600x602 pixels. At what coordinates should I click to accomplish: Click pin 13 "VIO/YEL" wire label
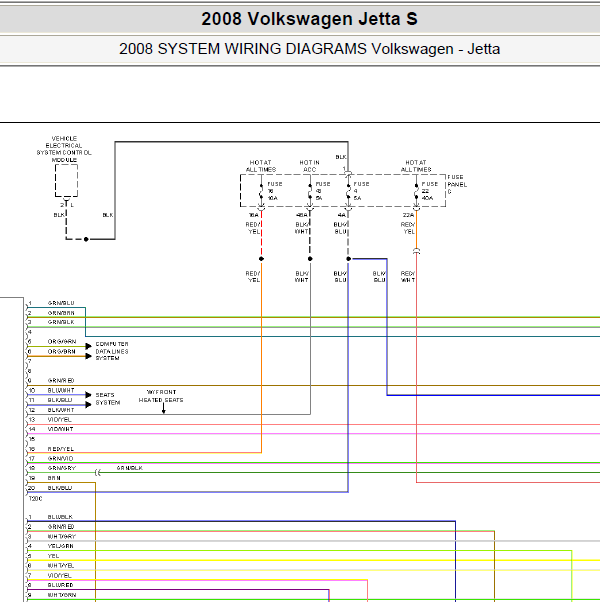pyautogui.click(x=60, y=420)
